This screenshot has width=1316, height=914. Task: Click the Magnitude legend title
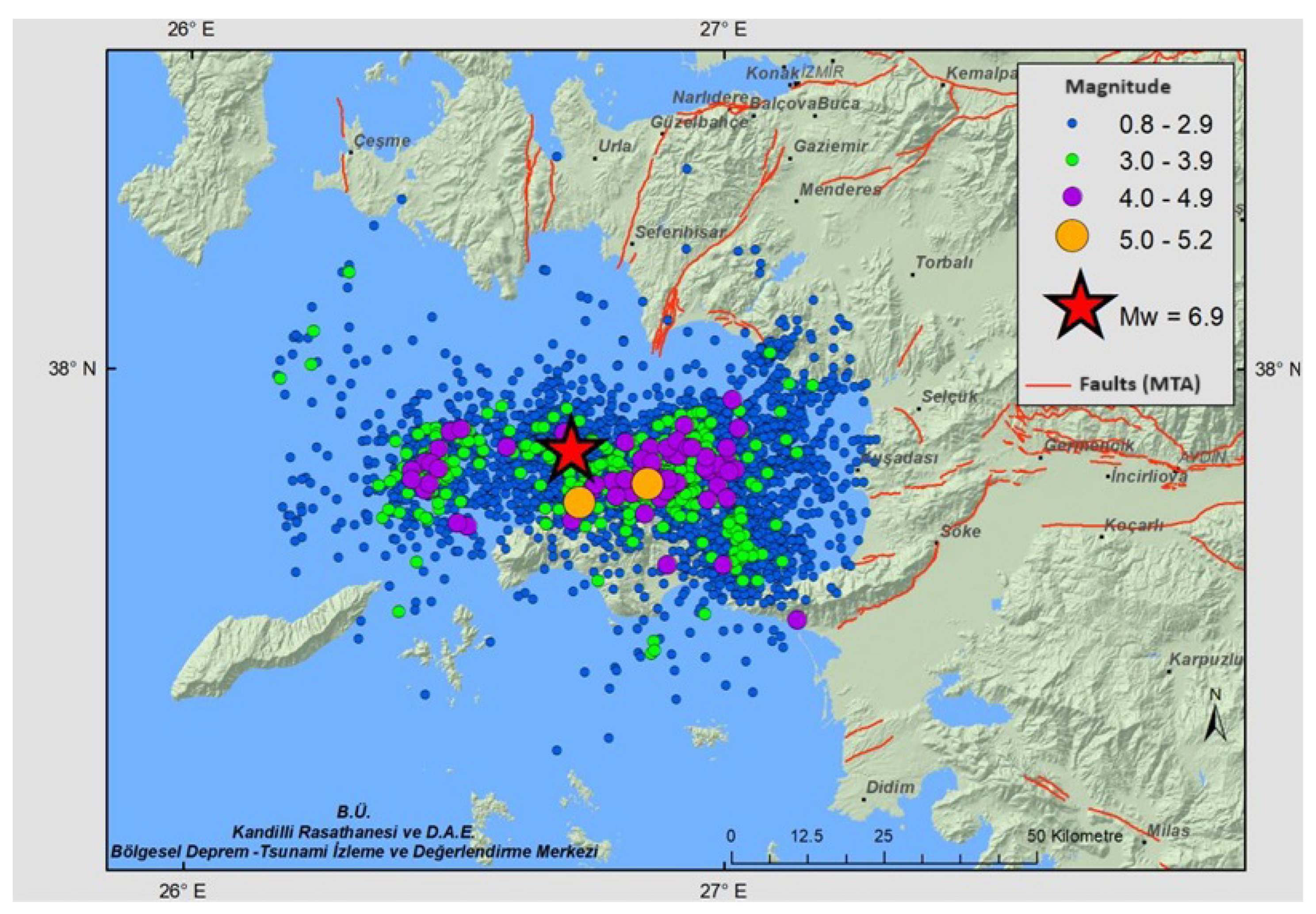click(1117, 87)
